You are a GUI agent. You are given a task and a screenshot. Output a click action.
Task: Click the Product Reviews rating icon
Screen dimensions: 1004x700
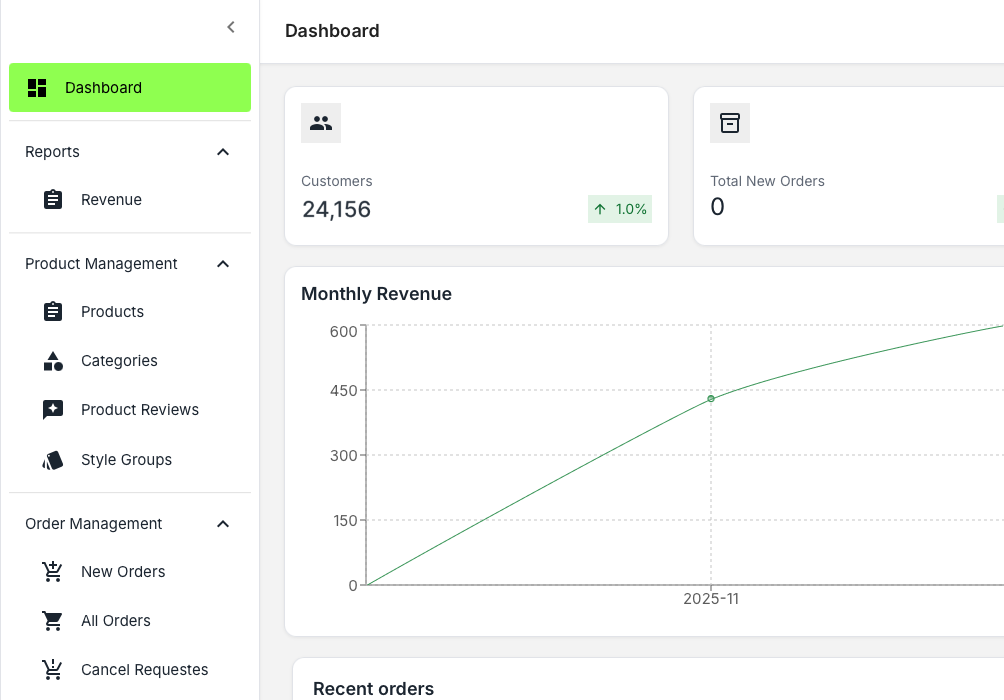[x=52, y=409]
